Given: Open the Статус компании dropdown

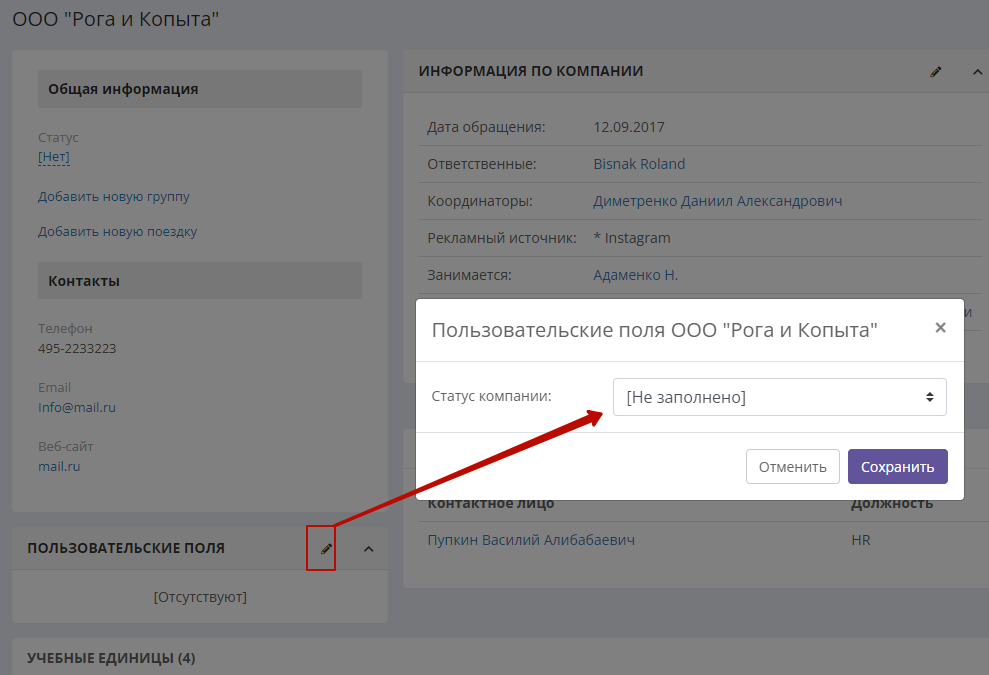Looking at the screenshot, I should pos(780,397).
